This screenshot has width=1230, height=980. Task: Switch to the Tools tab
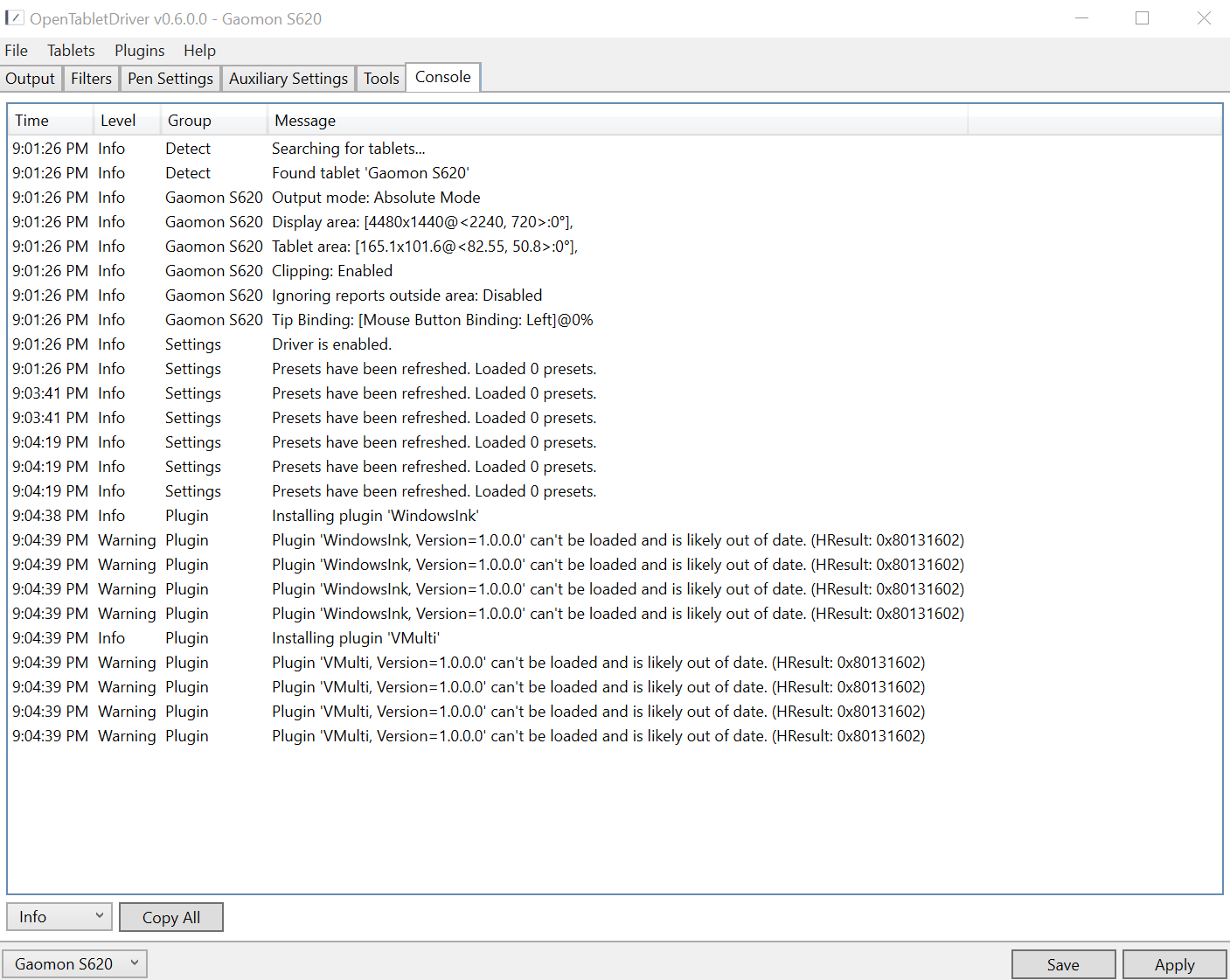coord(380,78)
